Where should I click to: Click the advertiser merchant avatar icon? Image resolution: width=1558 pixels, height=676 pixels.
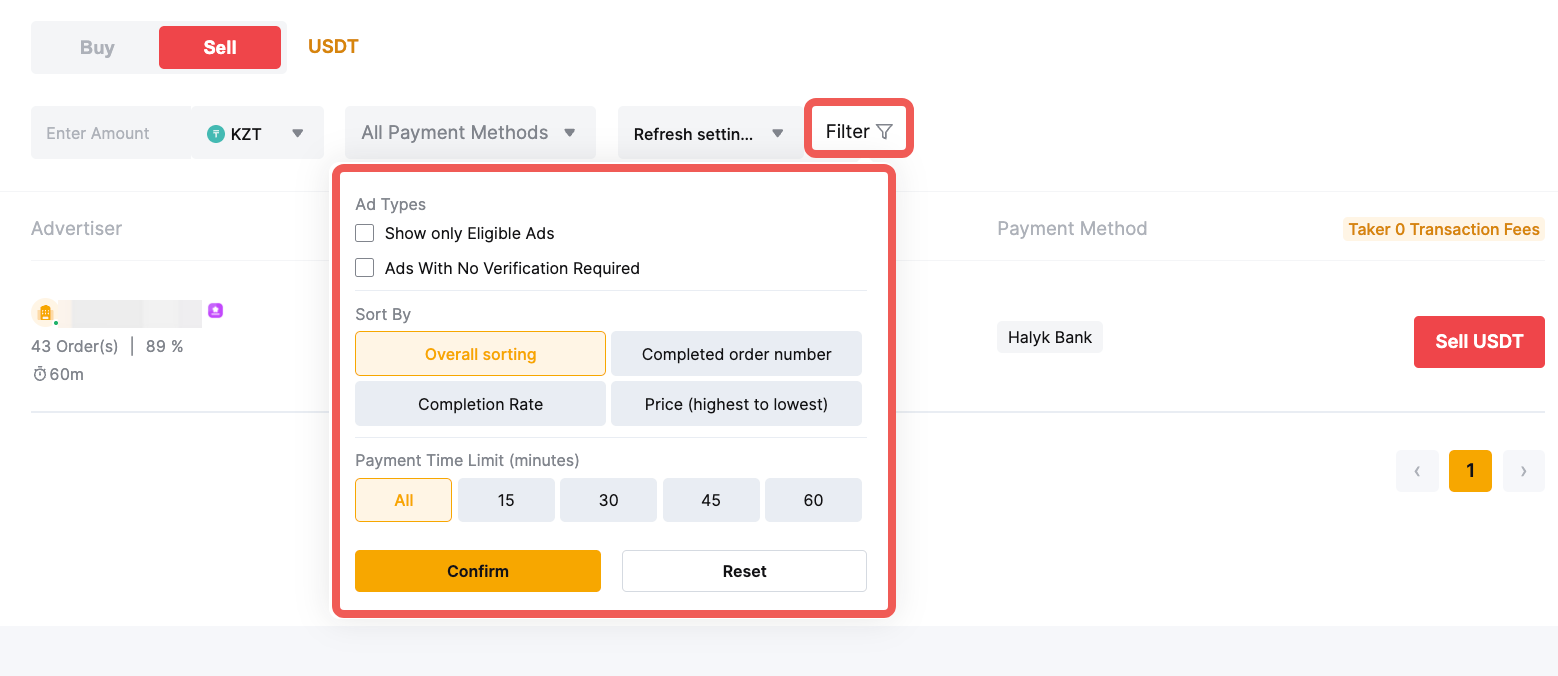click(x=45, y=313)
